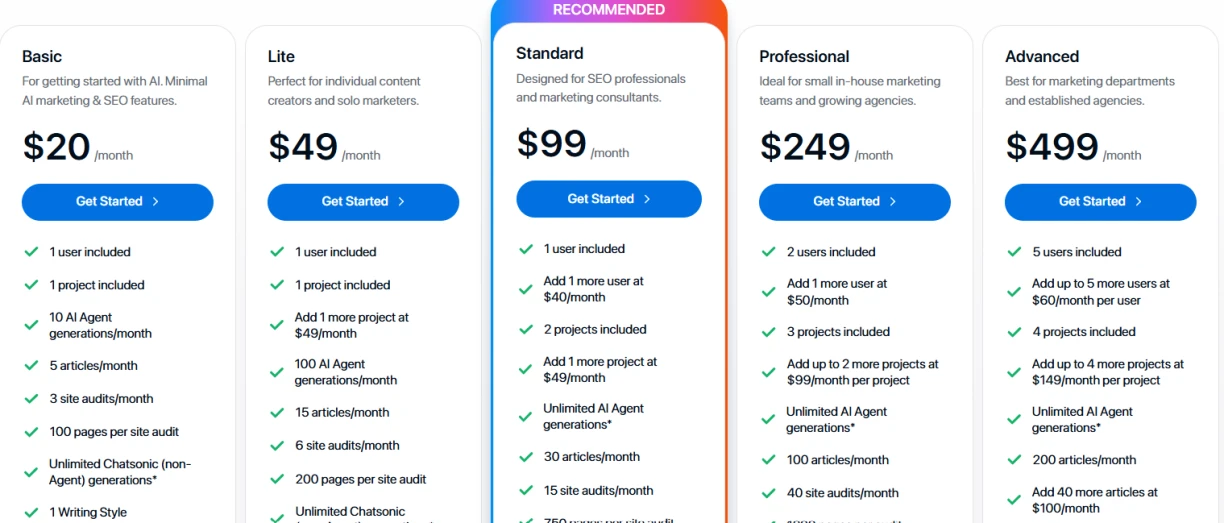Click checkmark beside '40 site audits/month'

tap(768, 493)
